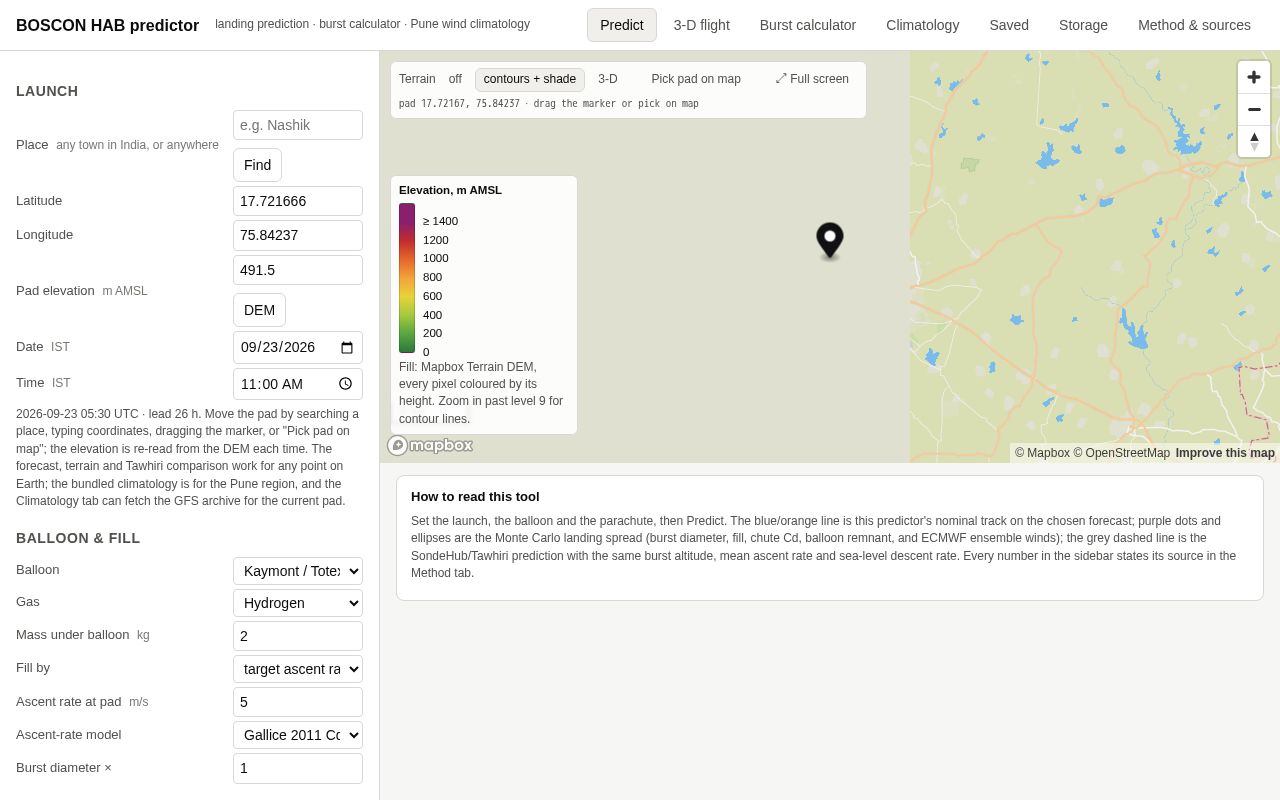1280x800 pixels.
Task: Open the Saved tab
Action: pyautogui.click(x=1009, y=25)
